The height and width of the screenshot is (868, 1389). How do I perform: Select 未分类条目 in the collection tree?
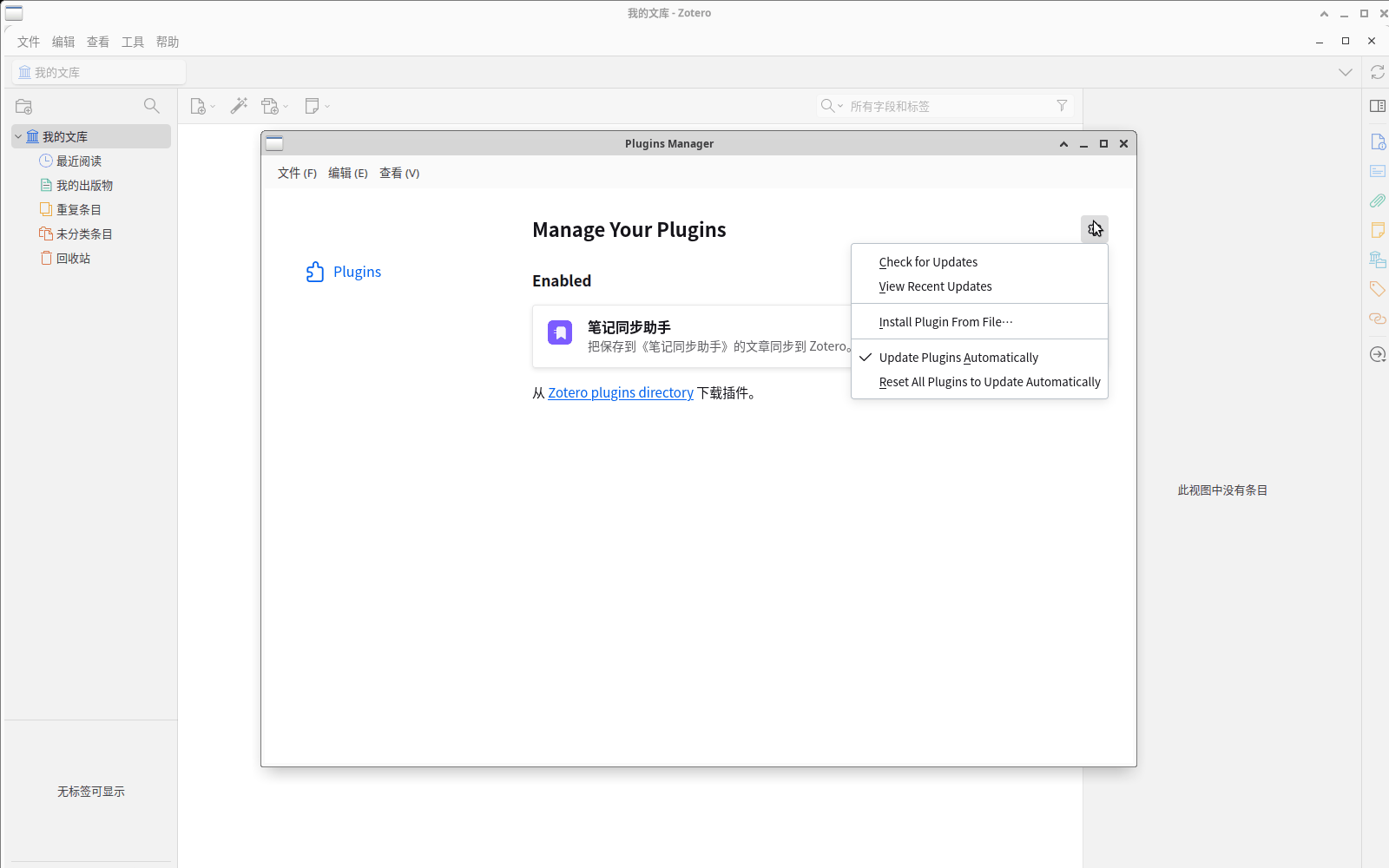91,233
